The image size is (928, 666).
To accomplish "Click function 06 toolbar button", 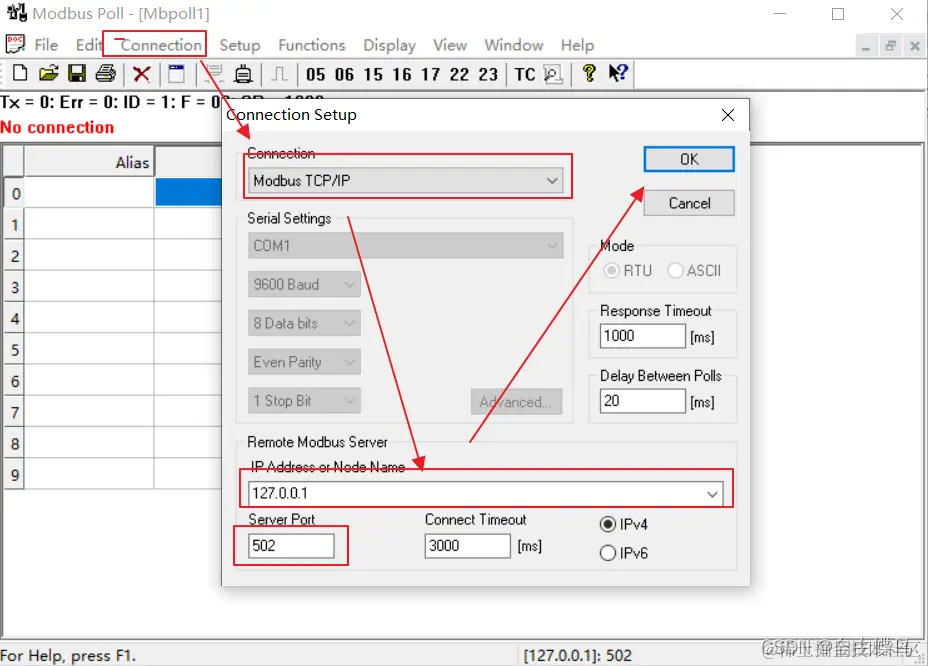I will (x=344, y=75).
